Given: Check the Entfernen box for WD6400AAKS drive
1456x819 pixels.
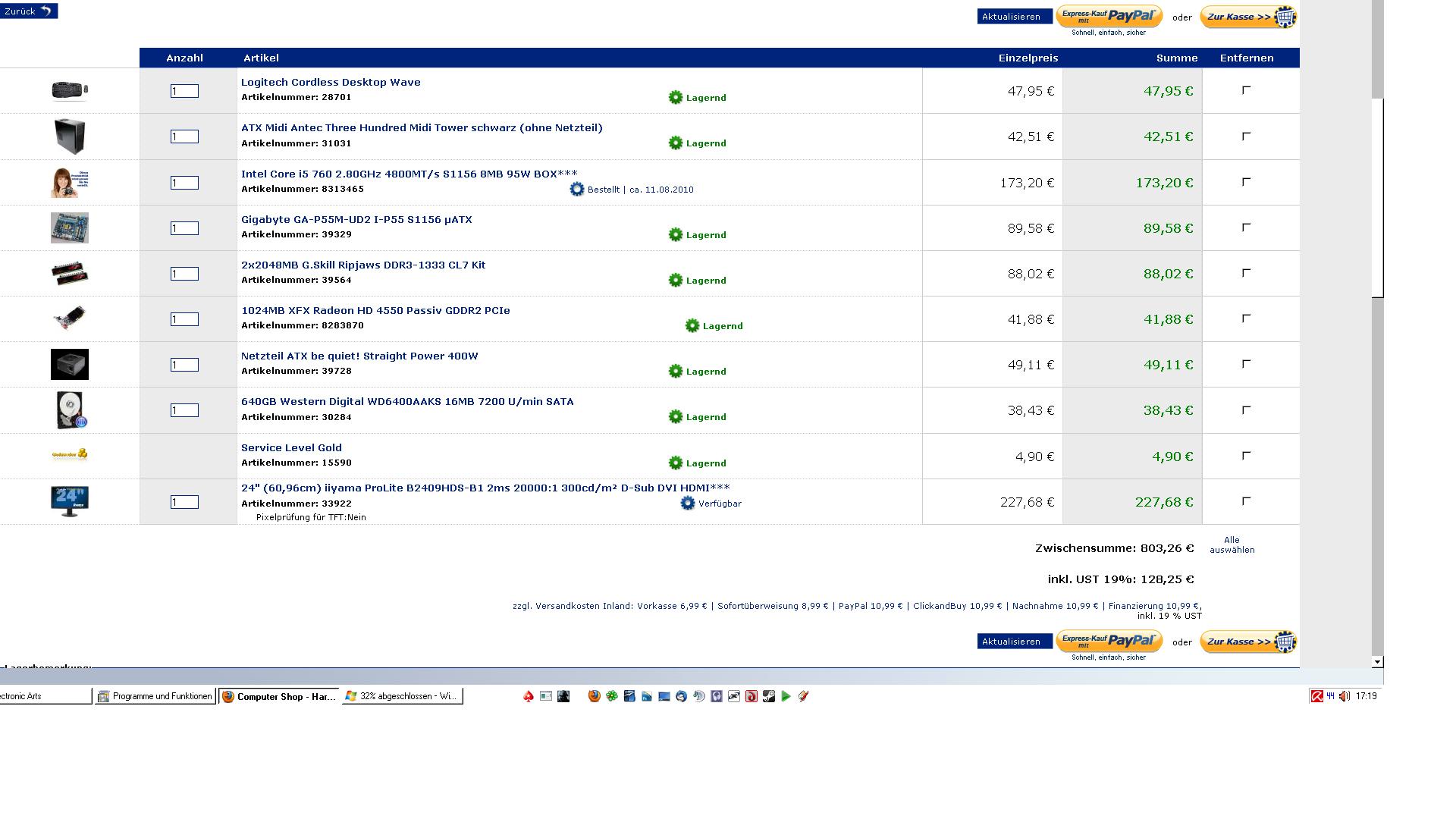Looking at the screenshot, I should coord(1246,410).
